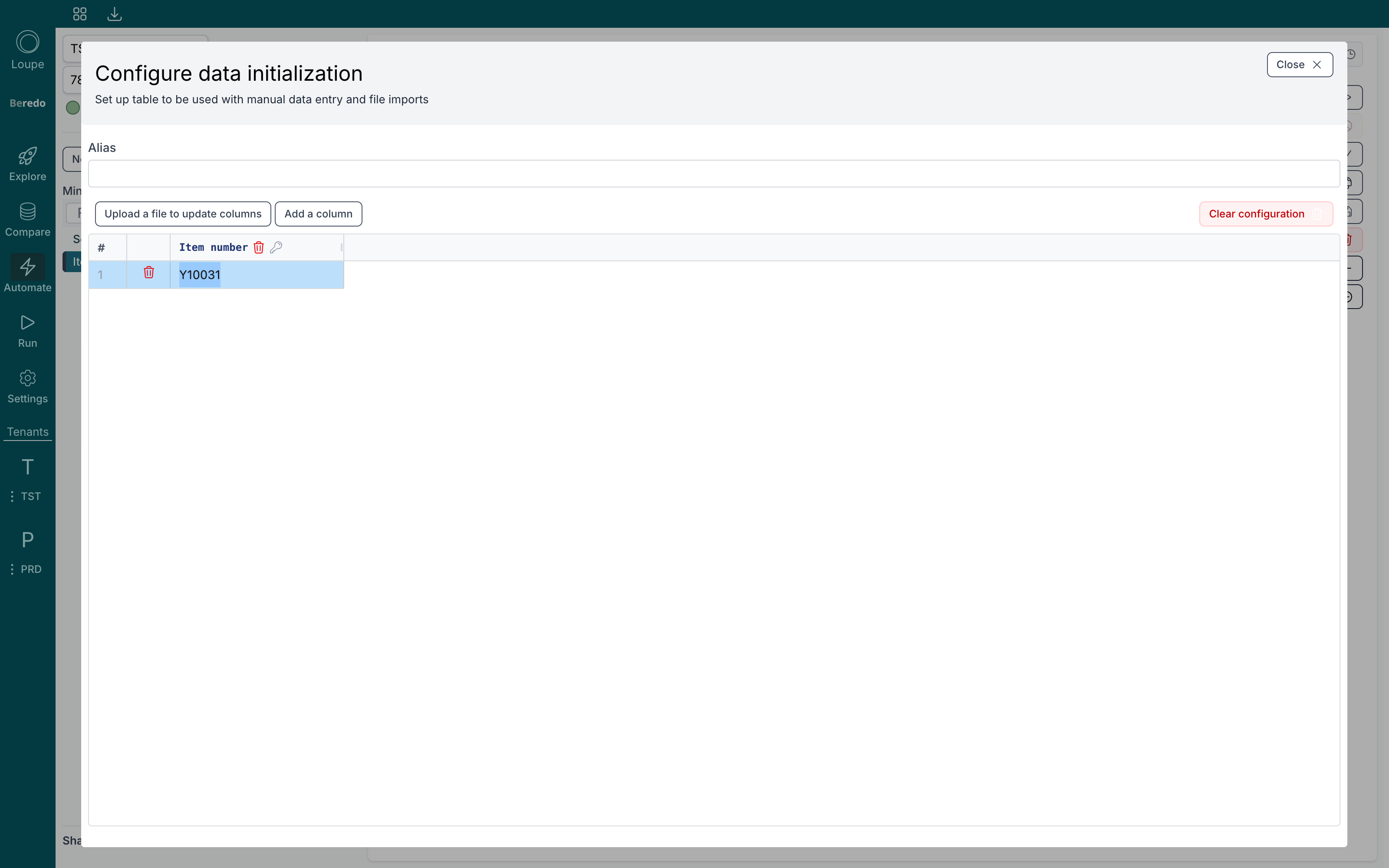This screenshot has width=1389, height=868.
Task: Click the Add a column button
Action: 319,214
